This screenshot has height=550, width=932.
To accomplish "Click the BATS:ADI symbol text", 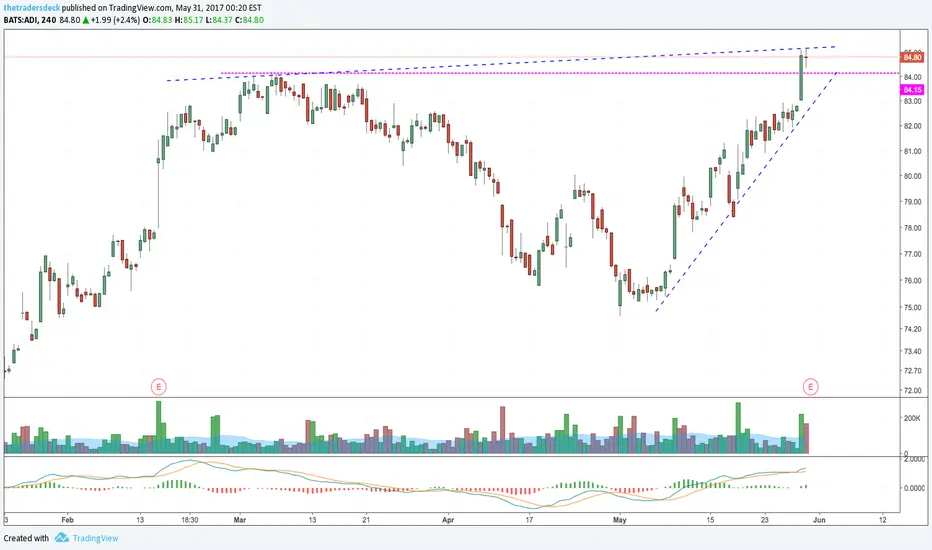I will coord(21,20).
